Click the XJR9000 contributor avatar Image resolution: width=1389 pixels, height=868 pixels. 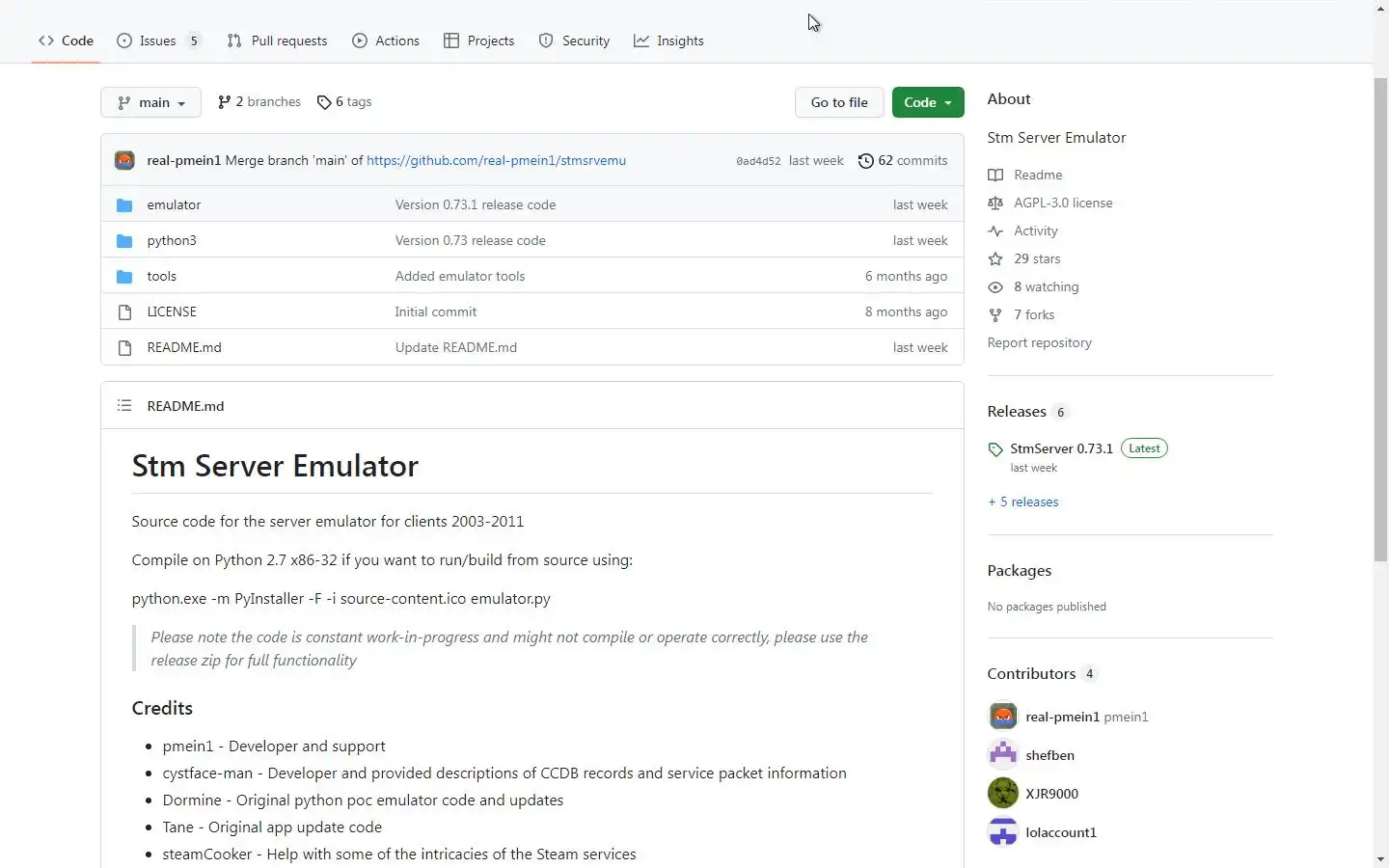(1003, 793)
